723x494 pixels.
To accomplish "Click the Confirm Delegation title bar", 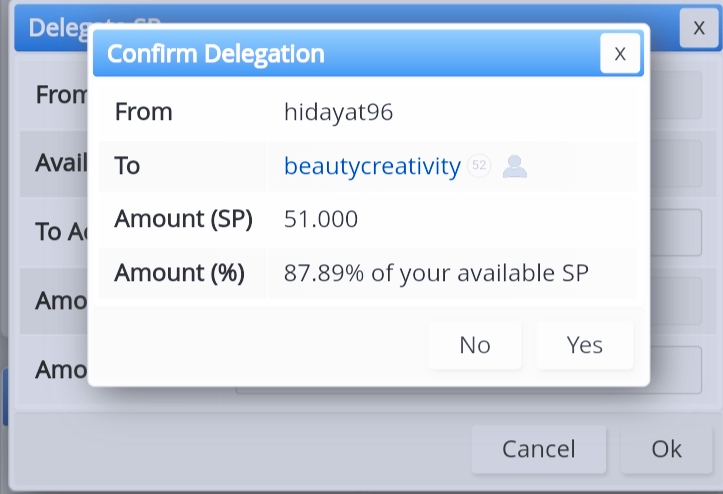I will coord(346,53).
